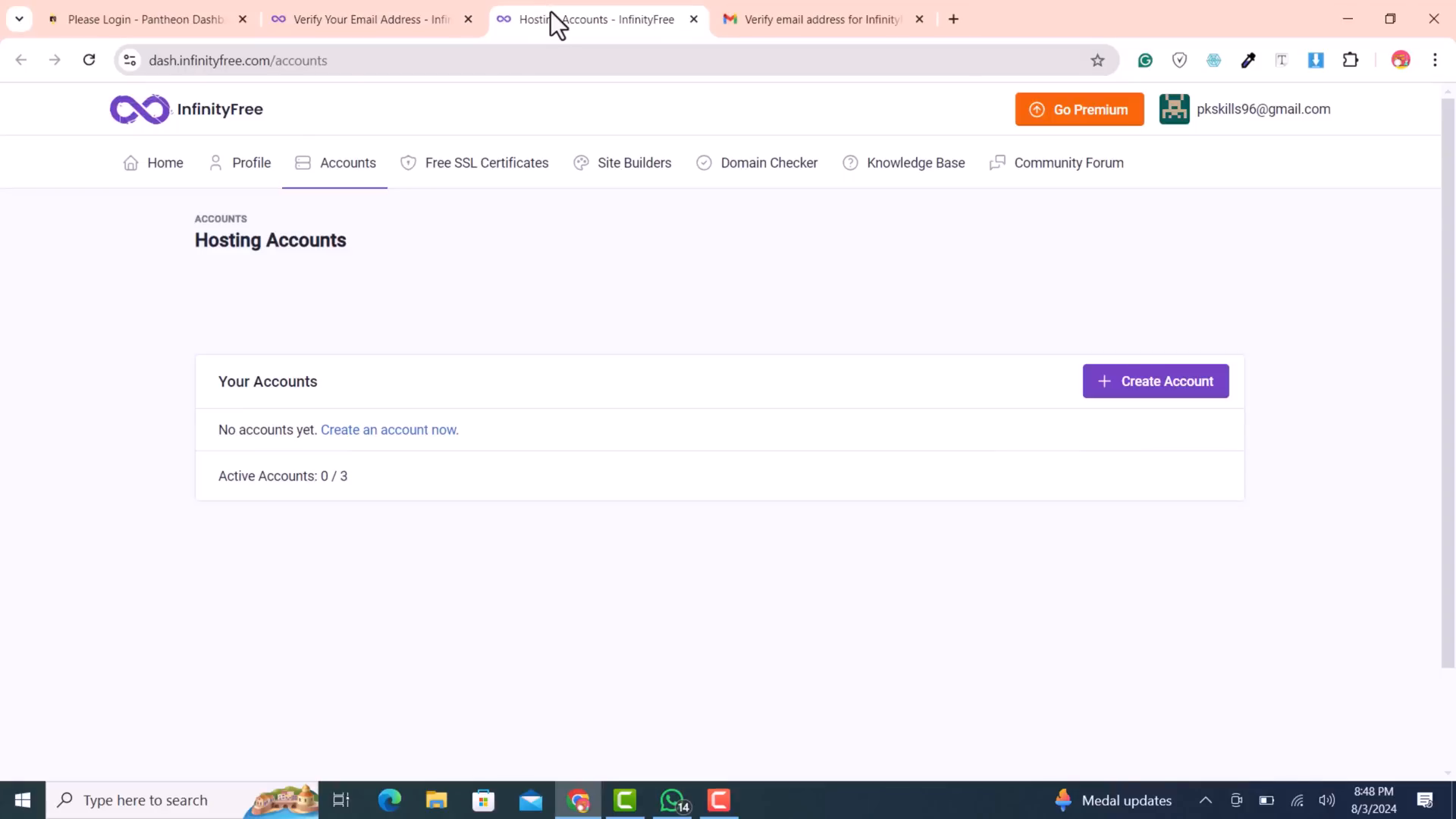The width and height of the screenshot is (1456, 819).
Task: Open the blue download extension icon
Action: [x=1316, y=61]
